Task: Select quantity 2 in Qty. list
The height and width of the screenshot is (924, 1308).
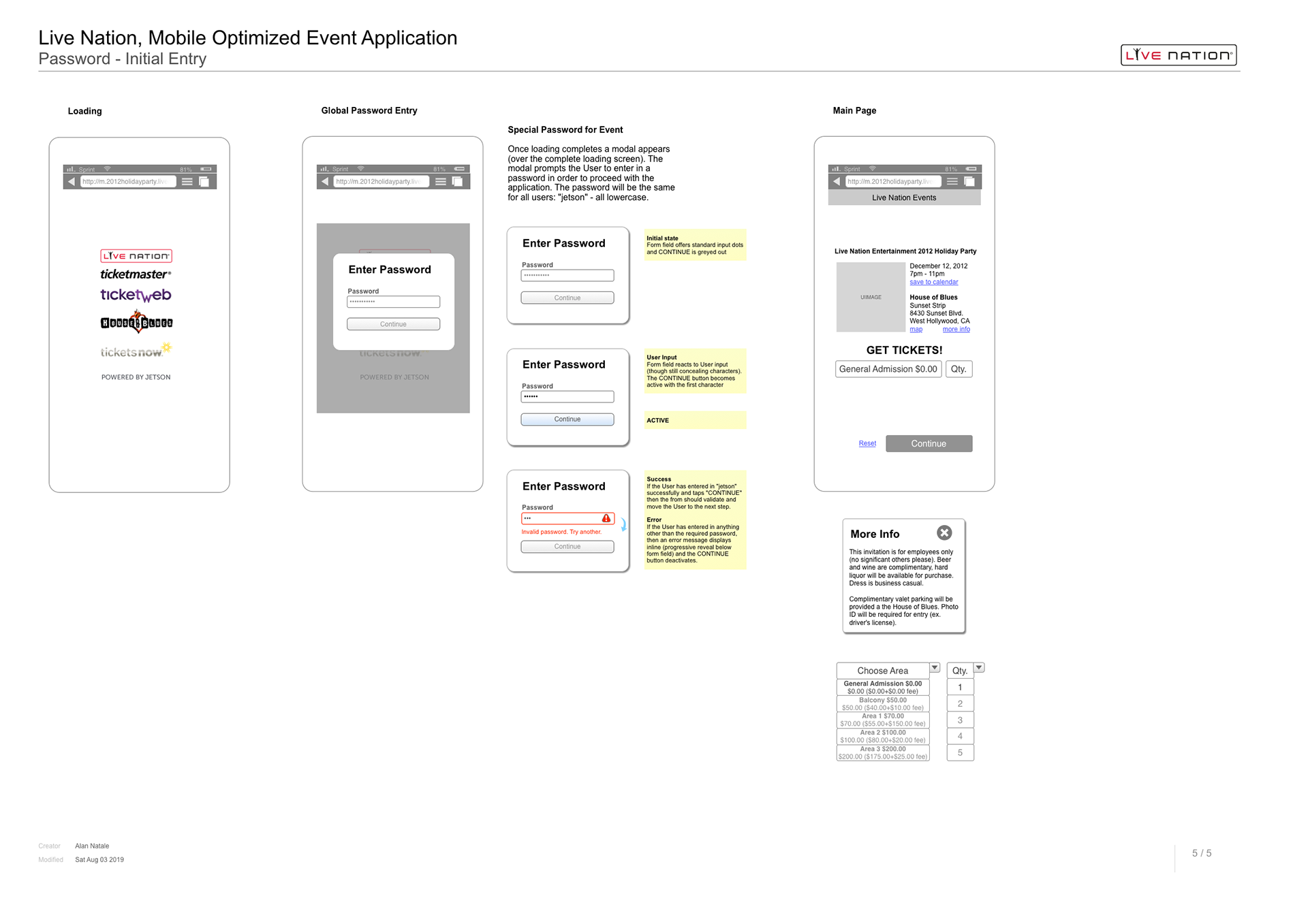Action: (960, 704)
